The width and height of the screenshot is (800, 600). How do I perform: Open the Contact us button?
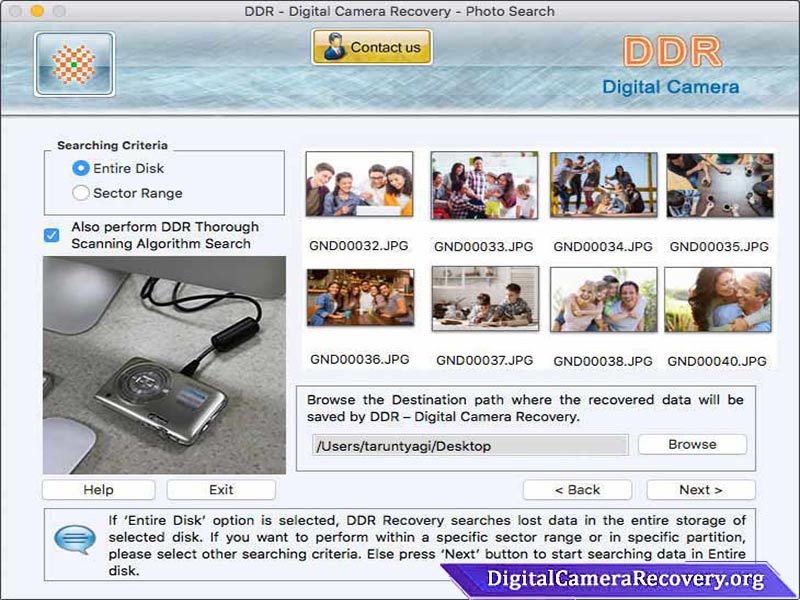tap(372, 47)
